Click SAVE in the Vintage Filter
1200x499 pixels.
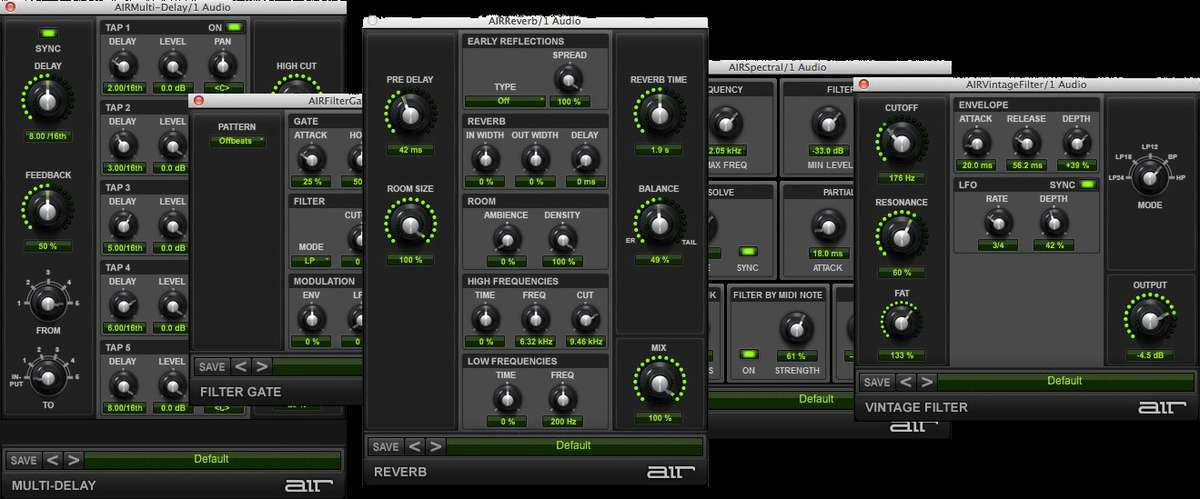(x=876, y=382)
